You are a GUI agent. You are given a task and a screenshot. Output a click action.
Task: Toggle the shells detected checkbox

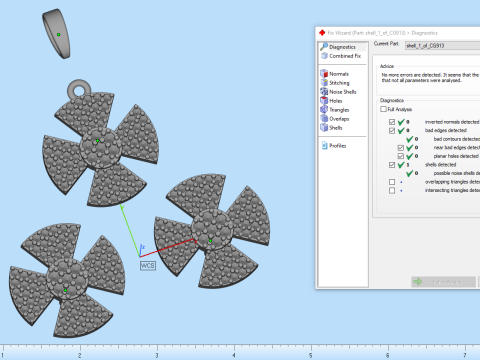[x=392, y=165]
